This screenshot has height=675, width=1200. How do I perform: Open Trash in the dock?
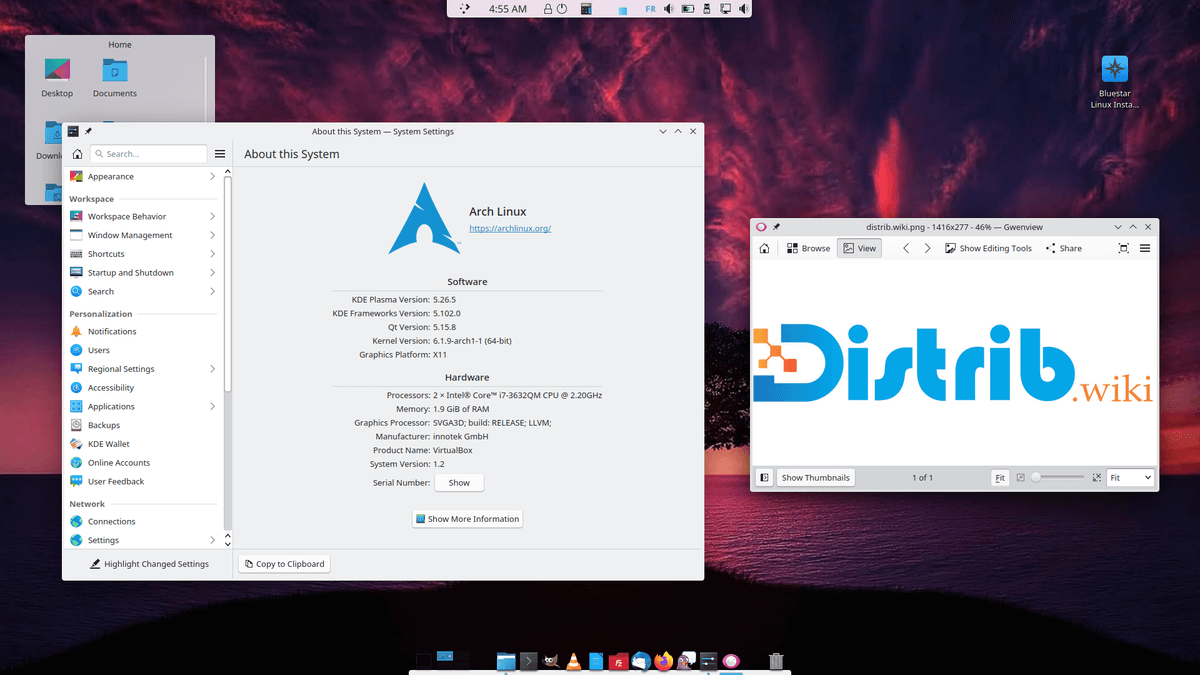[x=776, y=661]
